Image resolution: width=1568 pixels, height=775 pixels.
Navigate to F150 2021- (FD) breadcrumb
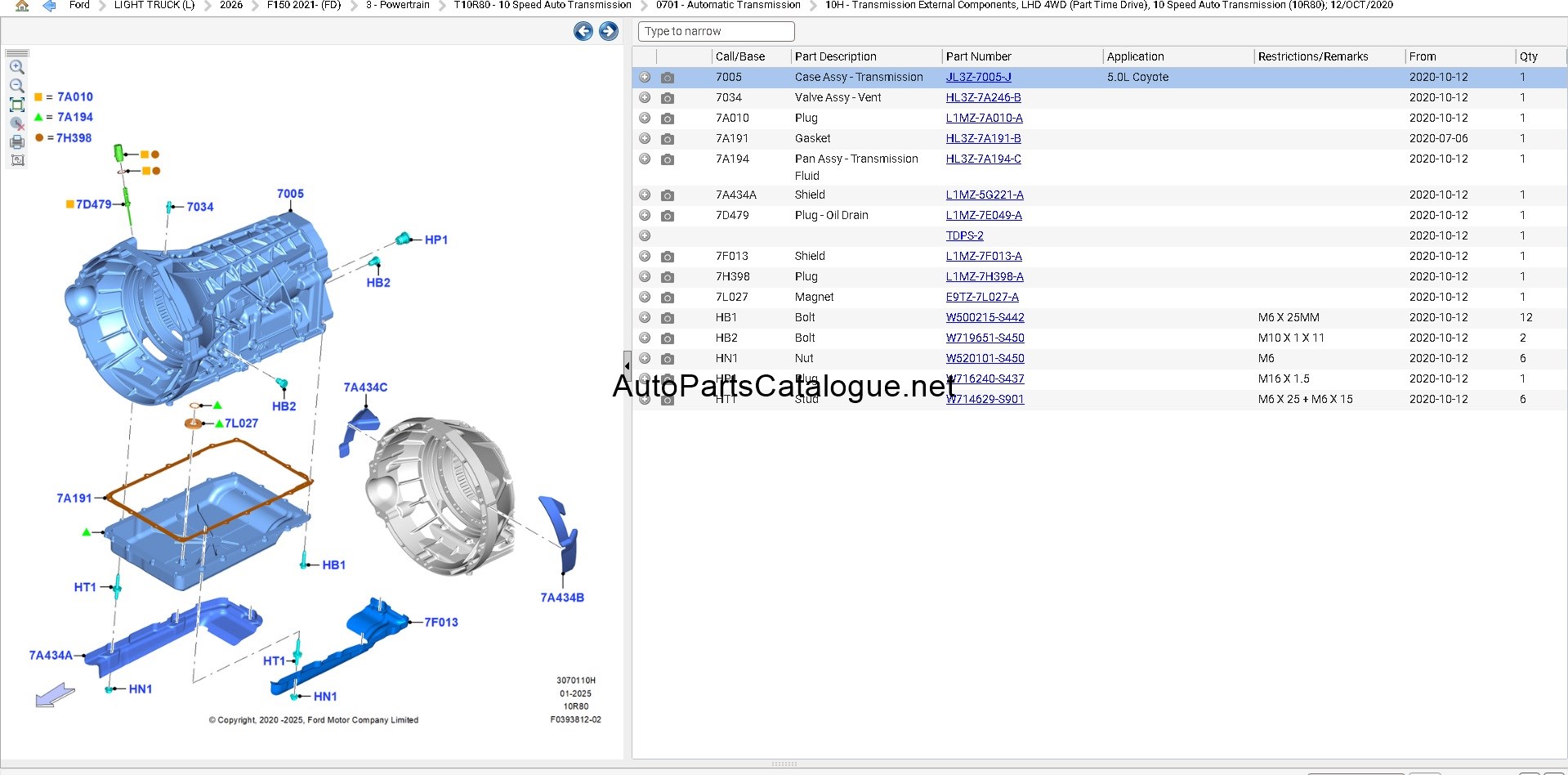coord(304,5)
